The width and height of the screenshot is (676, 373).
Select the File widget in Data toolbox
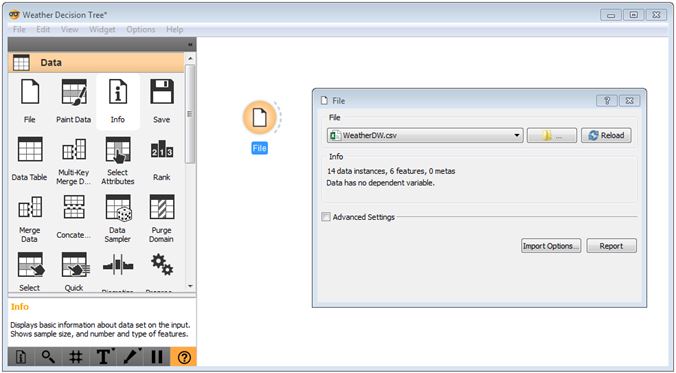(x=30, y=101)
